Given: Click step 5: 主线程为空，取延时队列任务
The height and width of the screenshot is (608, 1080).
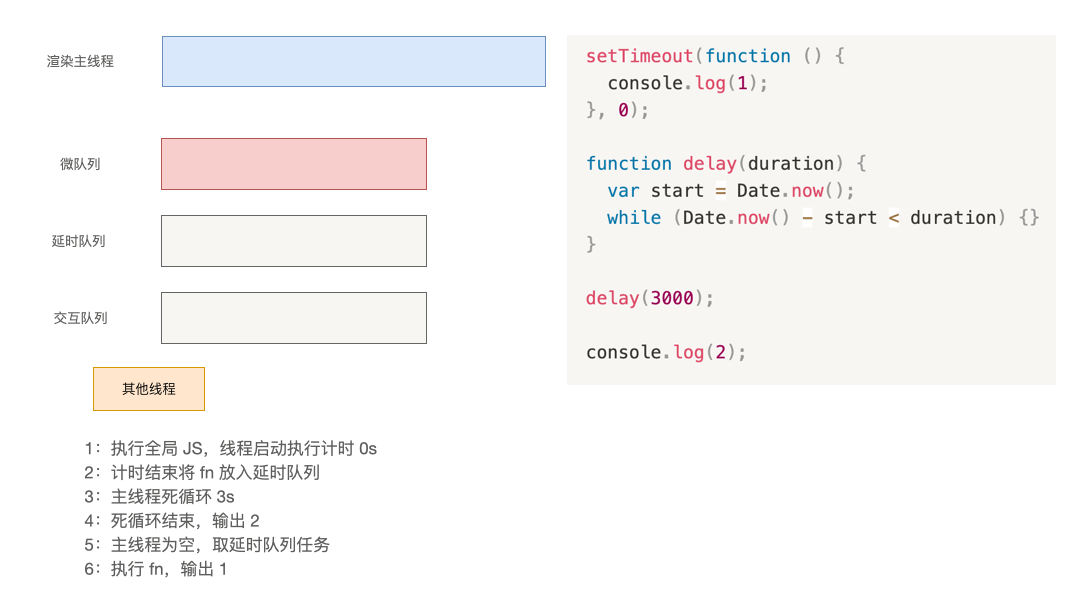Looking at the screenshot, I should tap(207, 545).
